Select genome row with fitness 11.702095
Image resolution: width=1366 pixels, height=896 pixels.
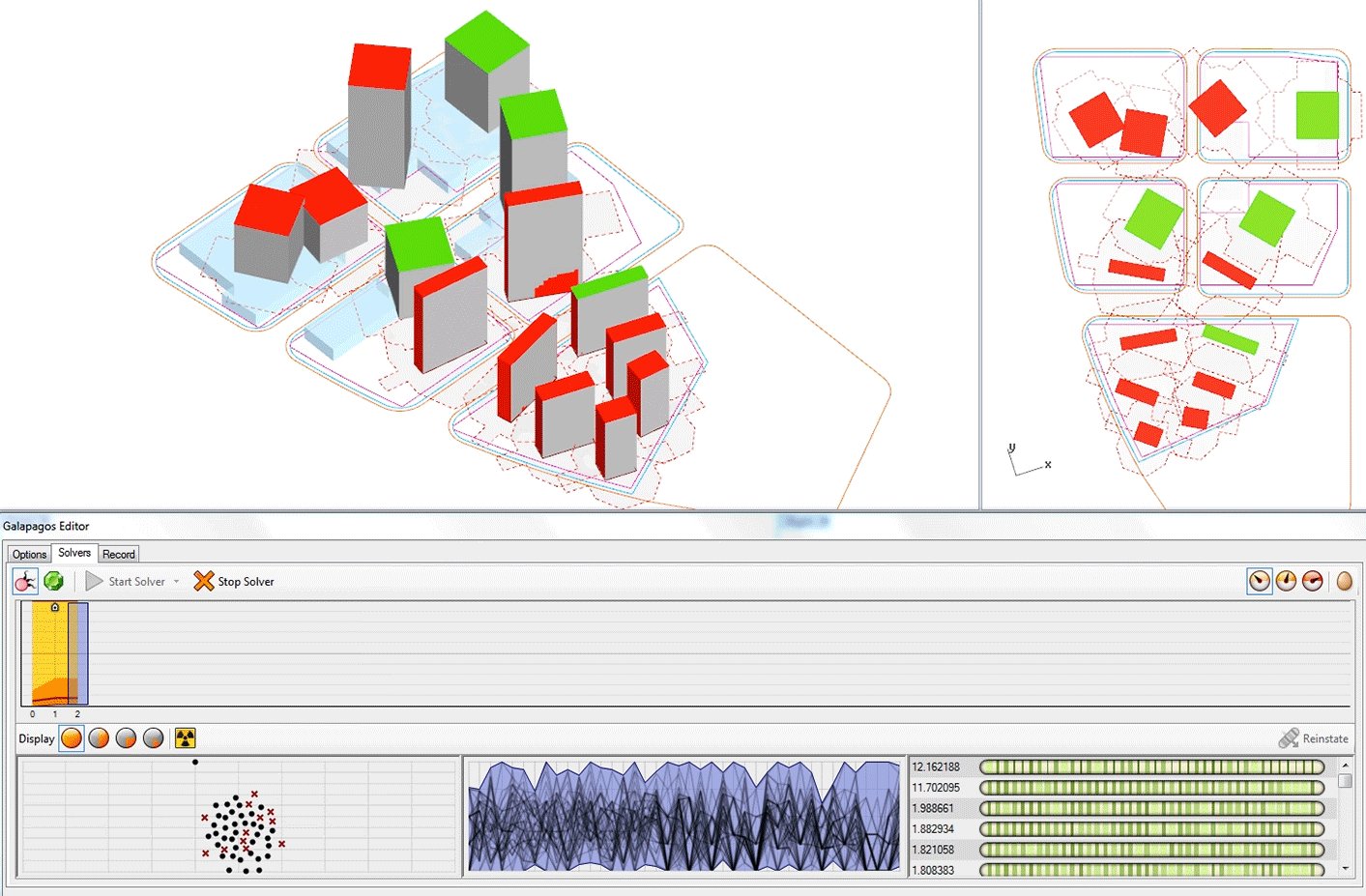(x=1121, y=788)
